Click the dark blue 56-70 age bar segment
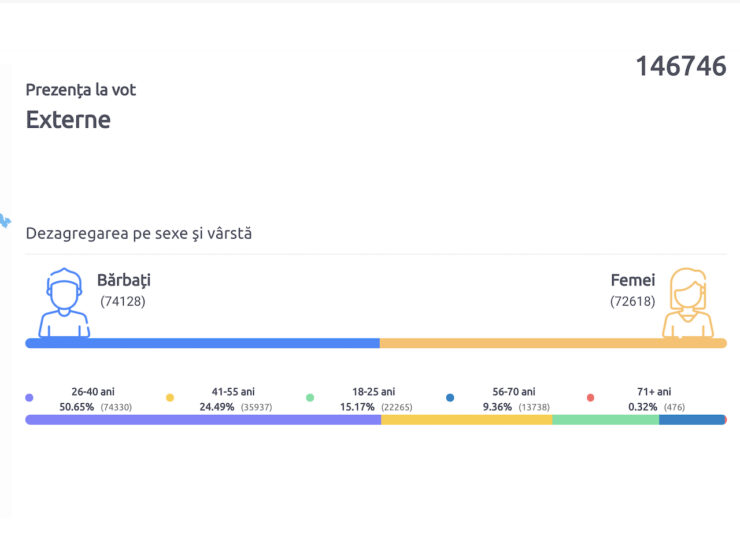 tap(692, 420)
